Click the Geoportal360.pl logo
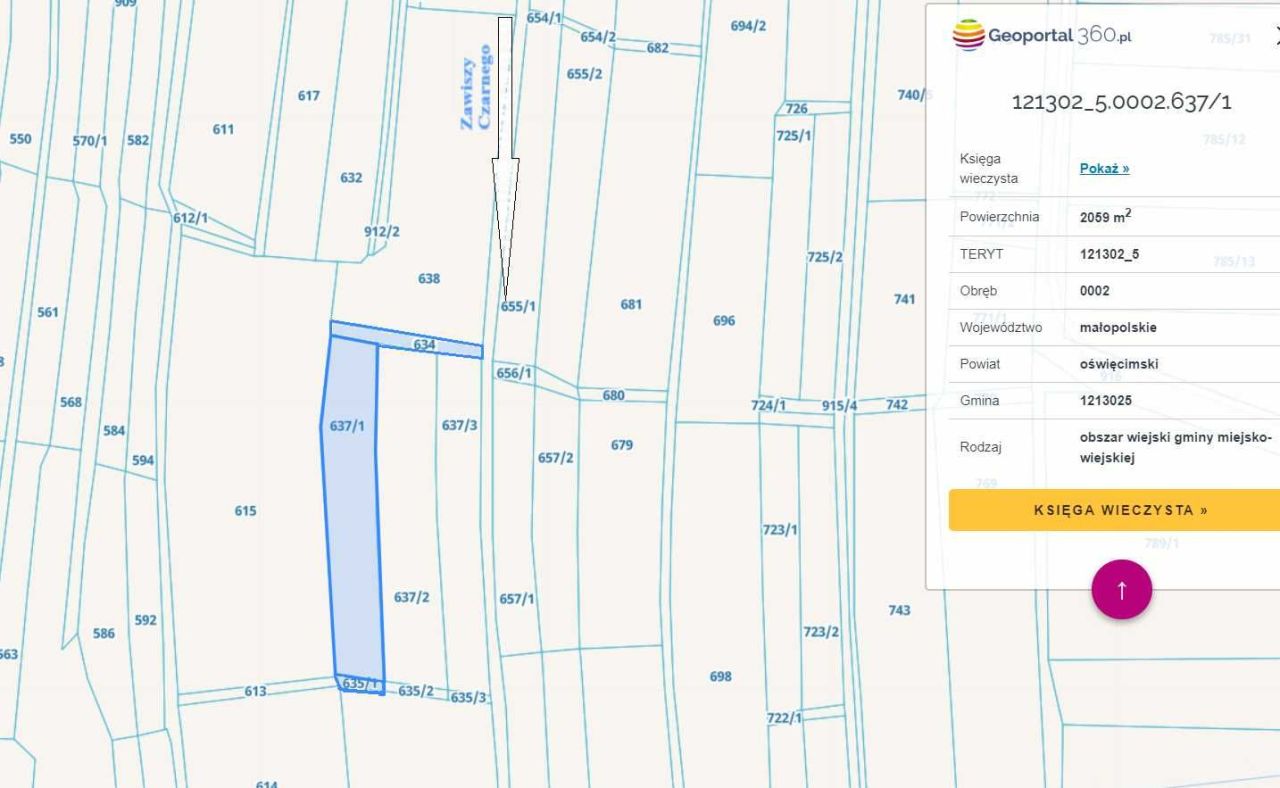 1042,36
